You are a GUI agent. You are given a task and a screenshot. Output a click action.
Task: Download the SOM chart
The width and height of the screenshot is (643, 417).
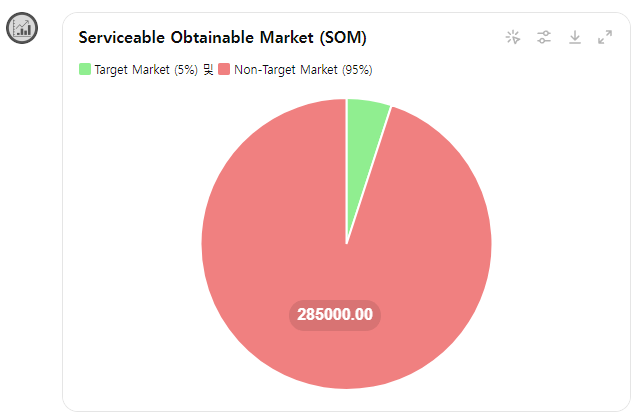tap(575, 37)
